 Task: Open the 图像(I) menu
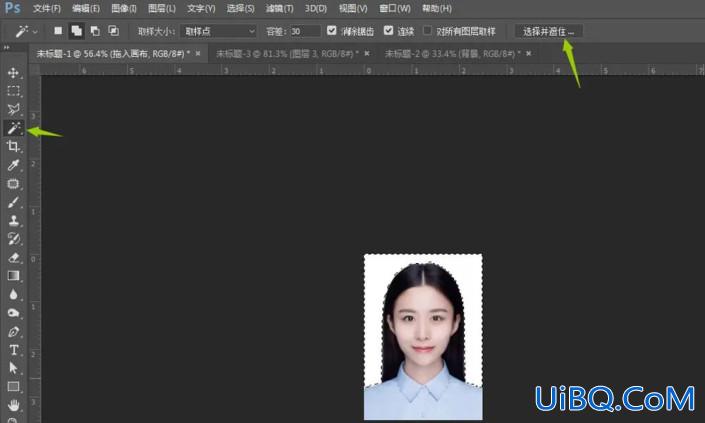click(x=124, y=8)
